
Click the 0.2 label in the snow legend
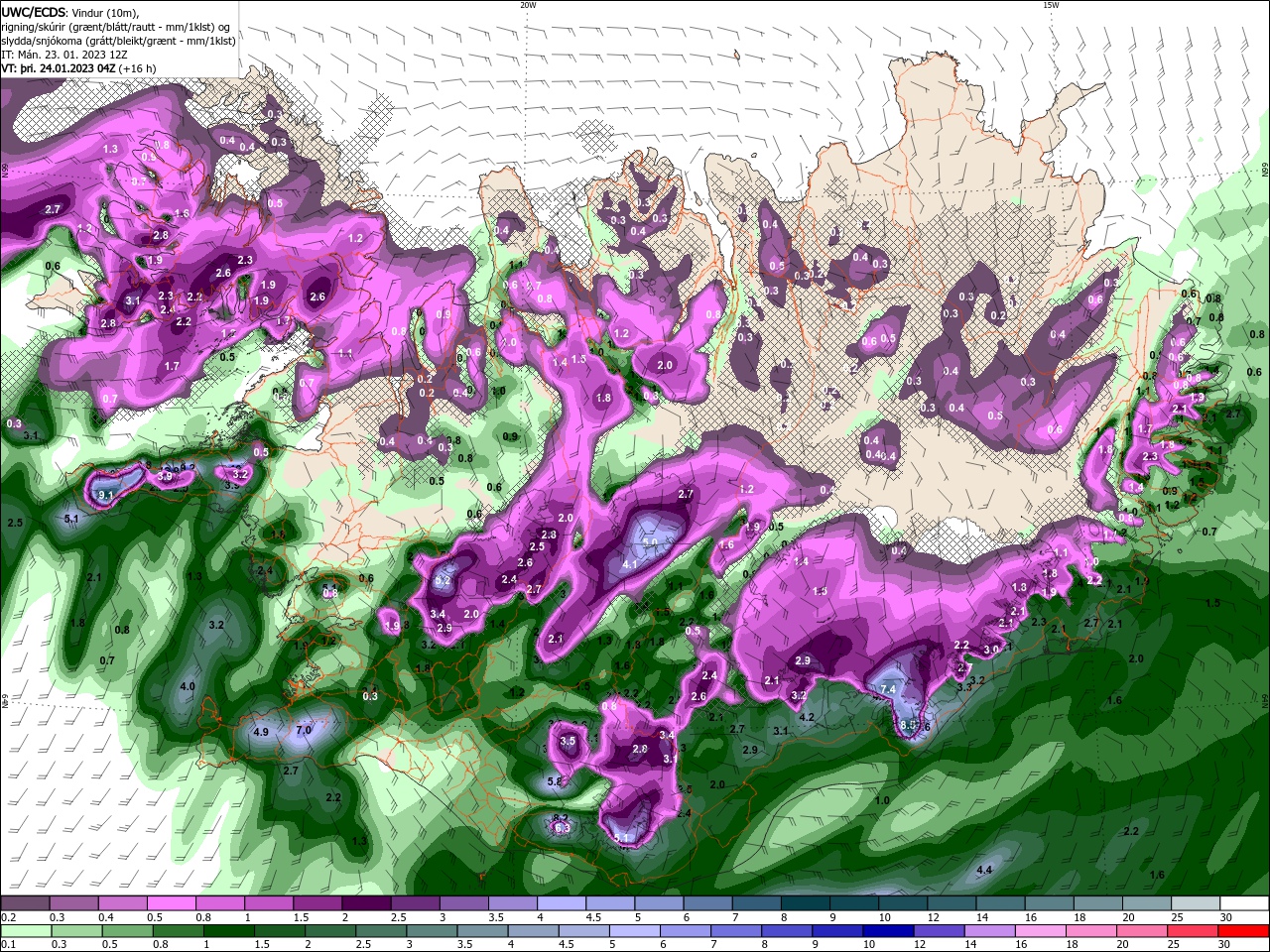[x=8, y=917]
